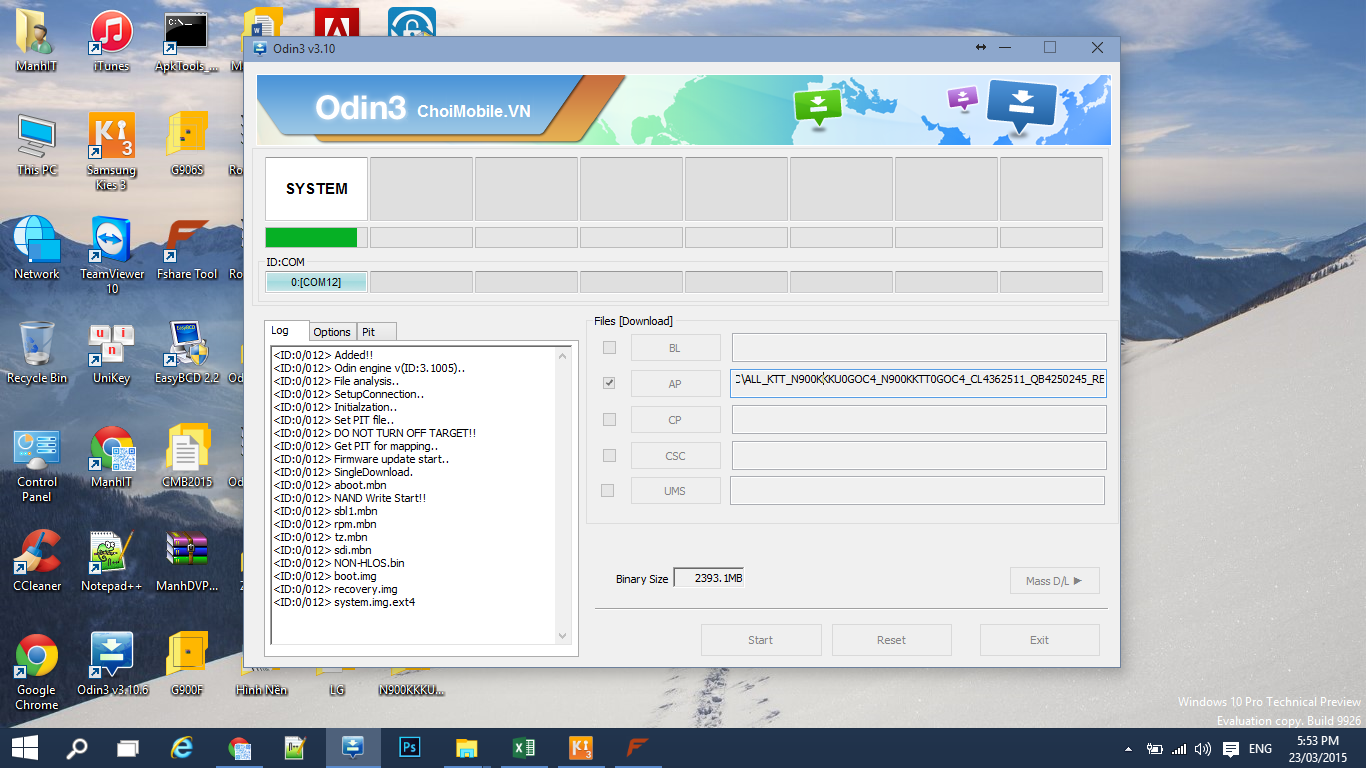
Task: Open taskbar search magnifier
Action: pyautogui.click(x=76, y=747)
